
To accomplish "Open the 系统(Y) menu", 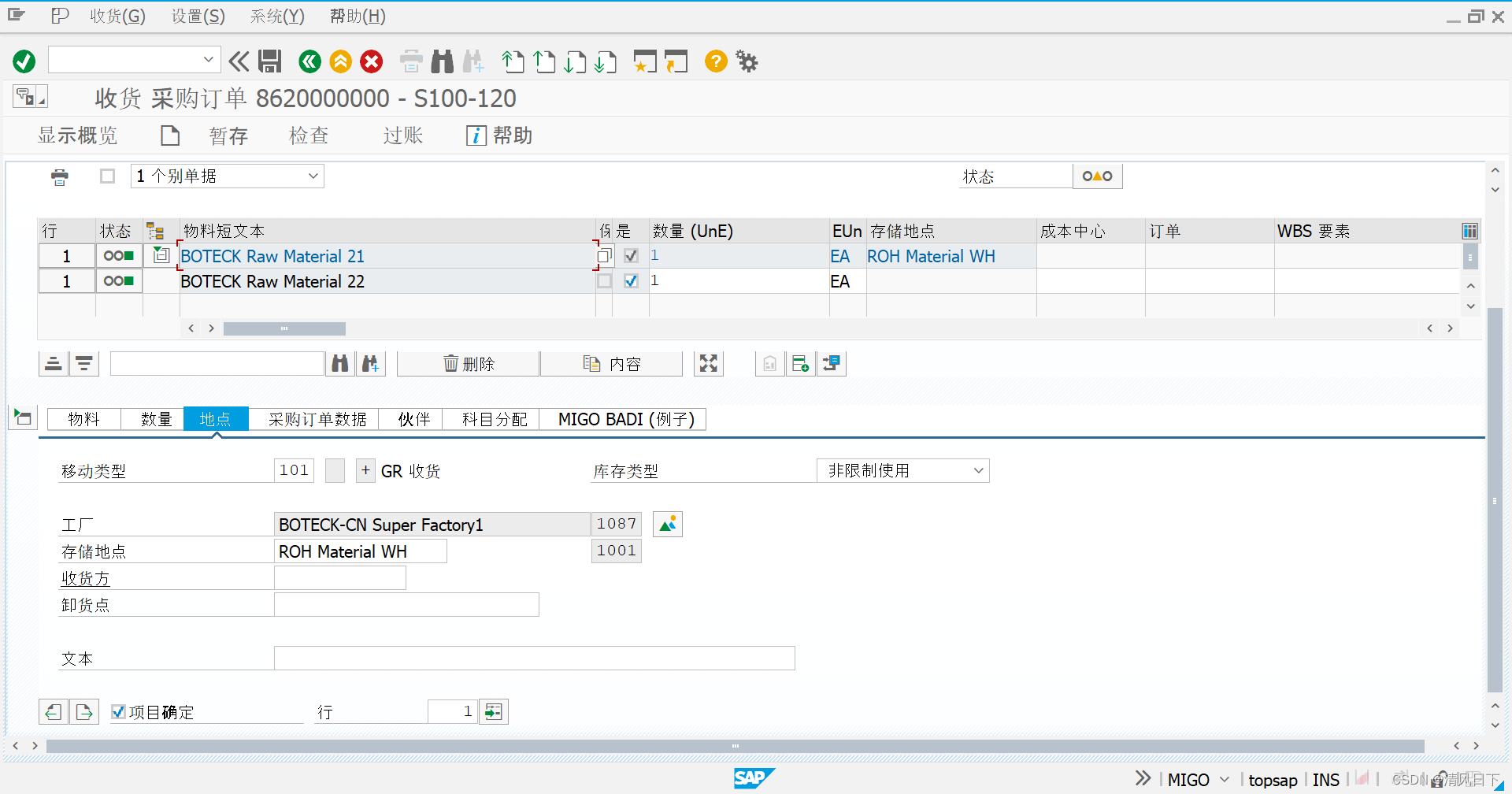I will point(277,17).
